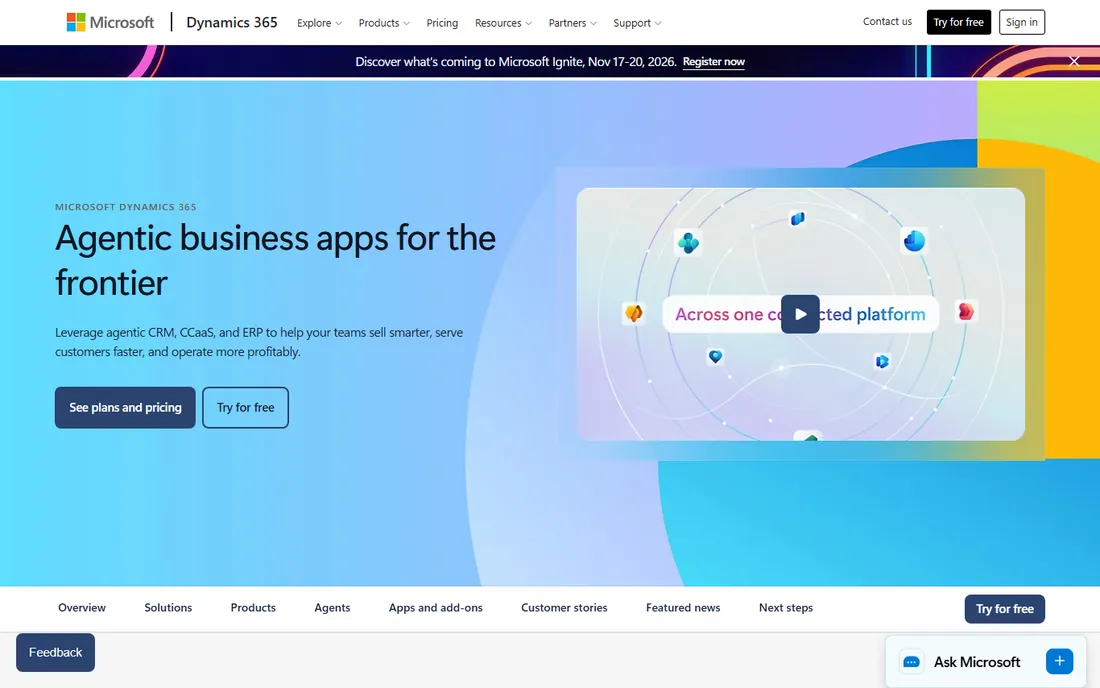Expand the Support menu

point(637,23)
